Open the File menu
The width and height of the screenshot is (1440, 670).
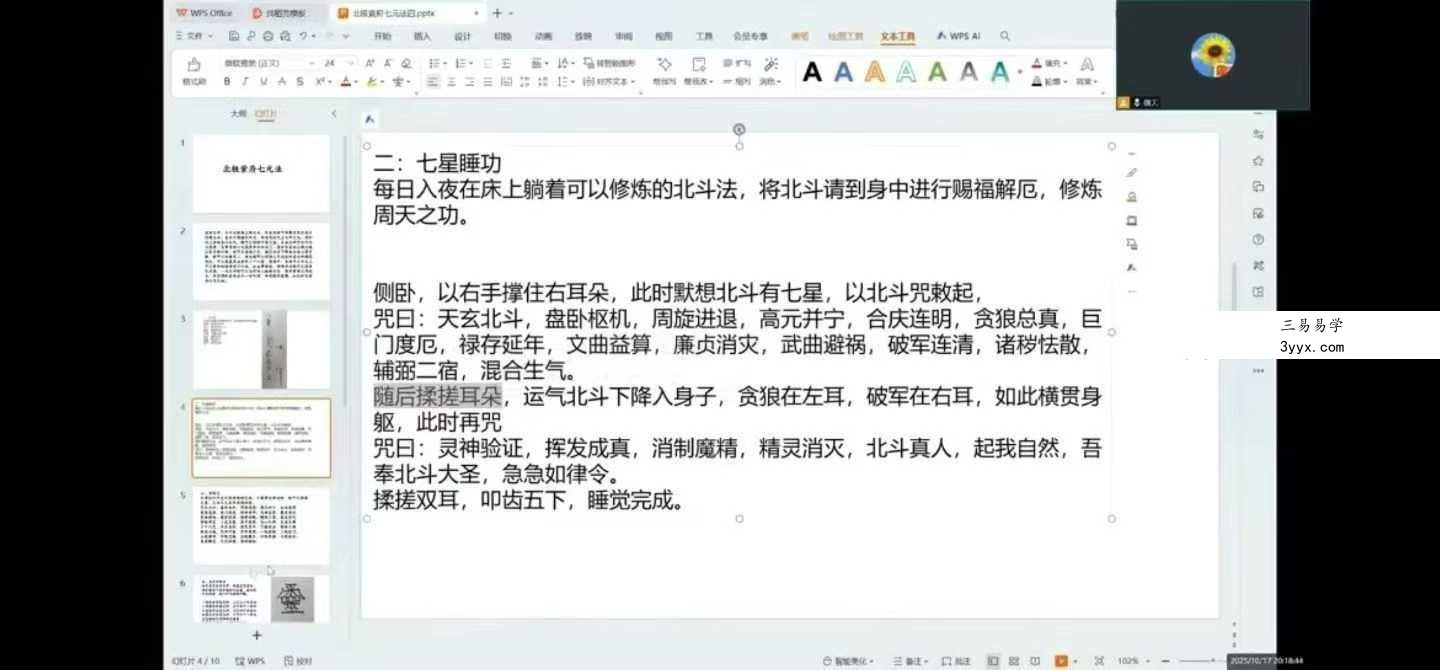coord(193,36)
